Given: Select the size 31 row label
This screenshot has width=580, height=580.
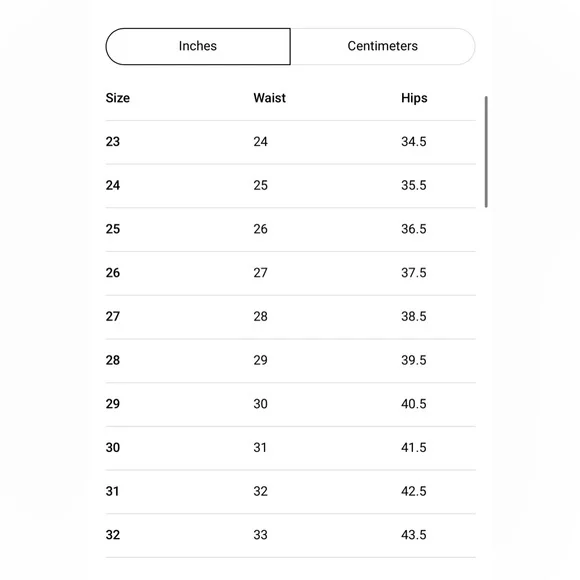Looking at the screenshot, I should click(113, 491).
